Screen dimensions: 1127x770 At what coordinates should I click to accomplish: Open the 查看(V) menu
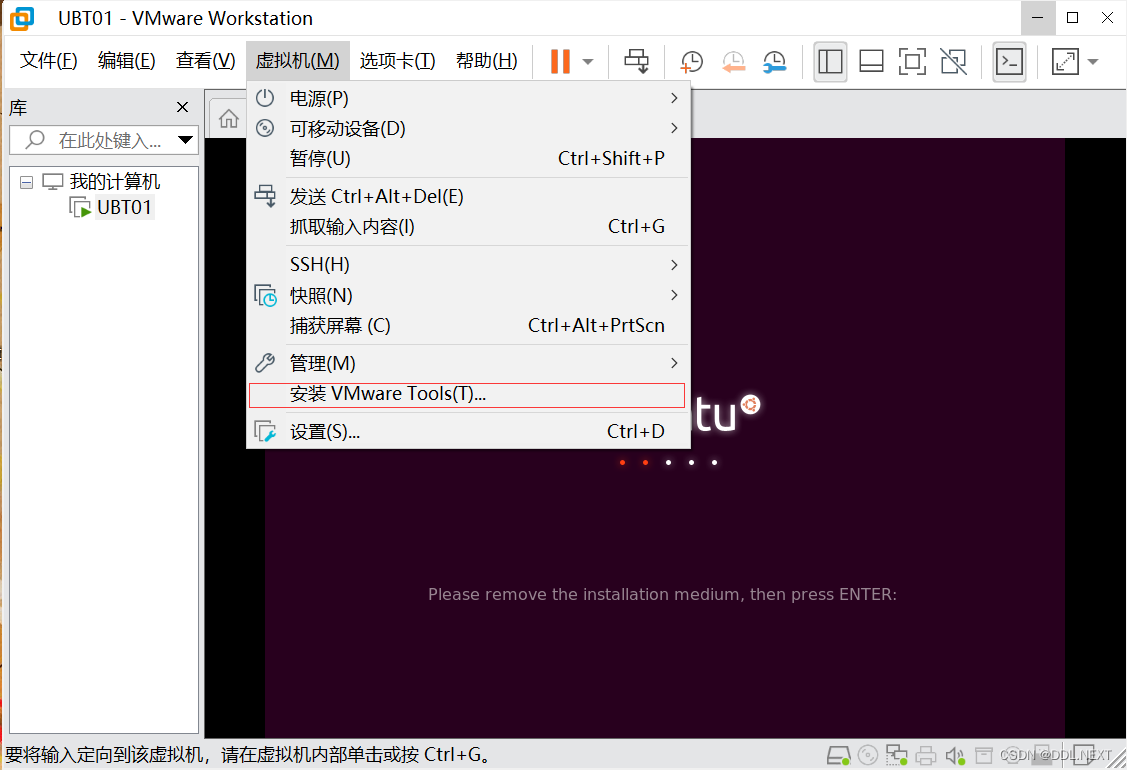click(206, 60)
